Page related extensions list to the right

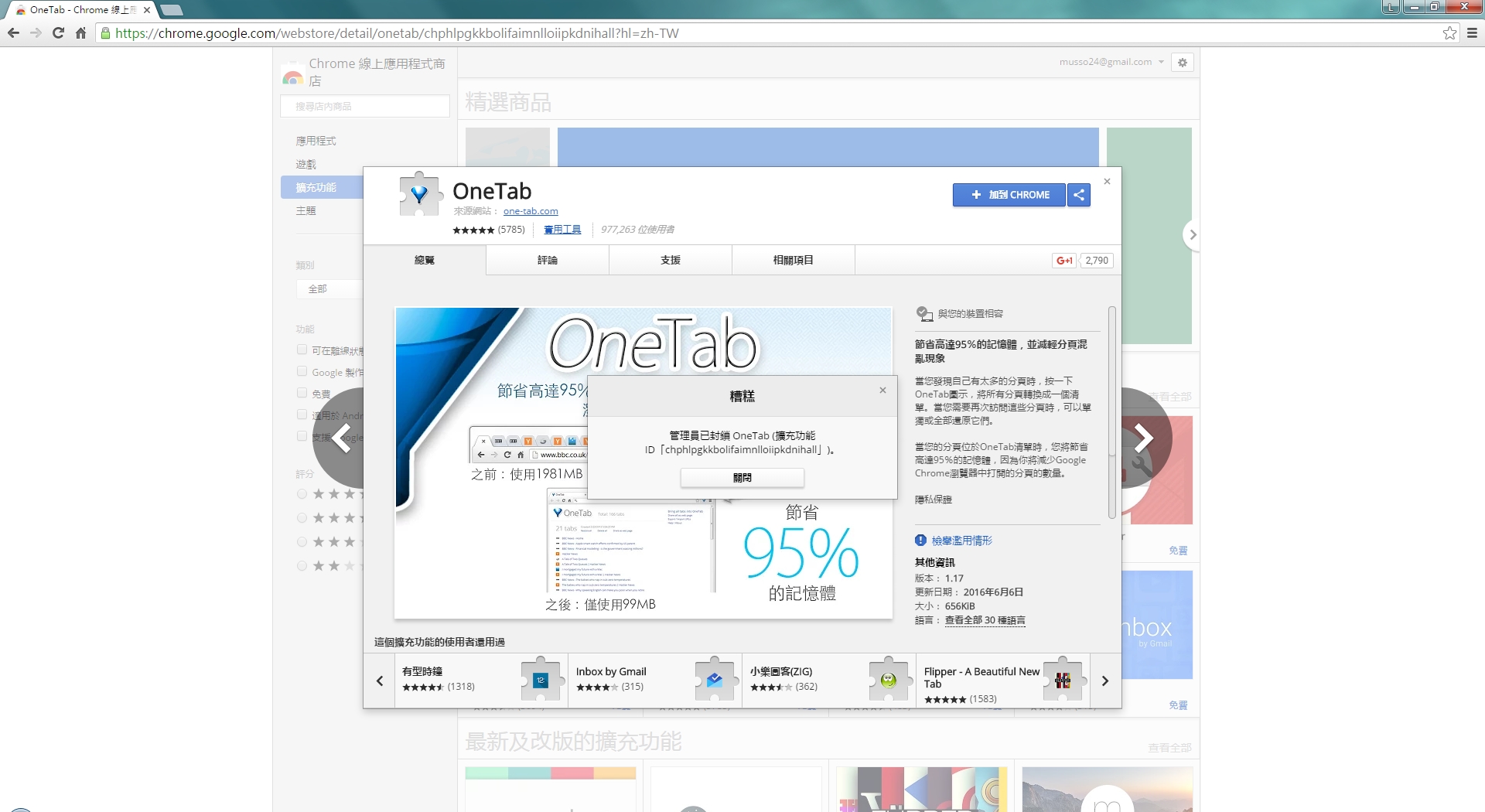click(1105, 681)
